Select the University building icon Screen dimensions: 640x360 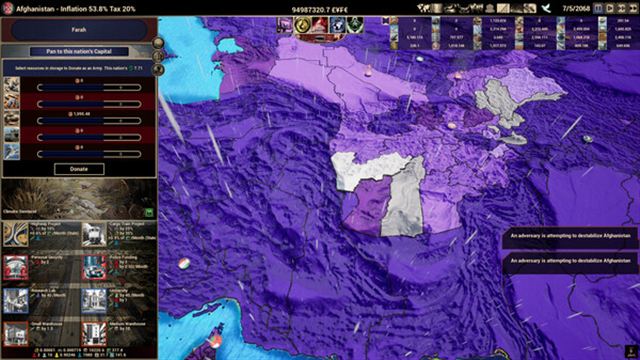click(94, 301)
